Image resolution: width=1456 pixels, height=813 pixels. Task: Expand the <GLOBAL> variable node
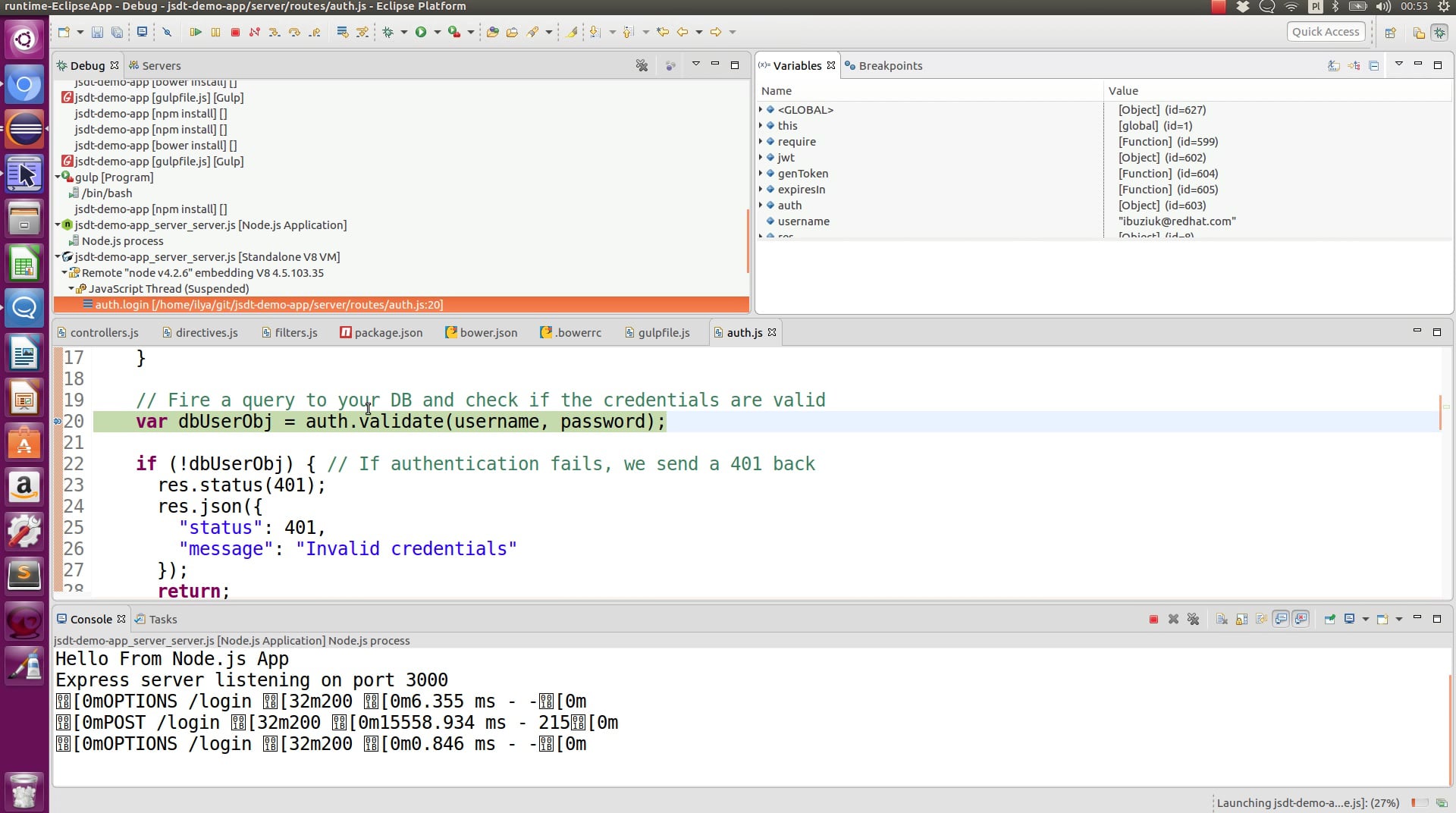761,110
